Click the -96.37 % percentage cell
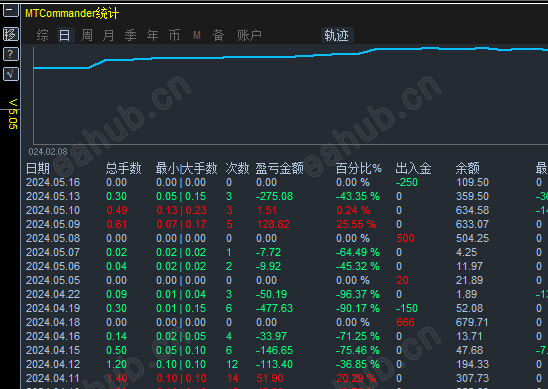 (x=358, y=294)
